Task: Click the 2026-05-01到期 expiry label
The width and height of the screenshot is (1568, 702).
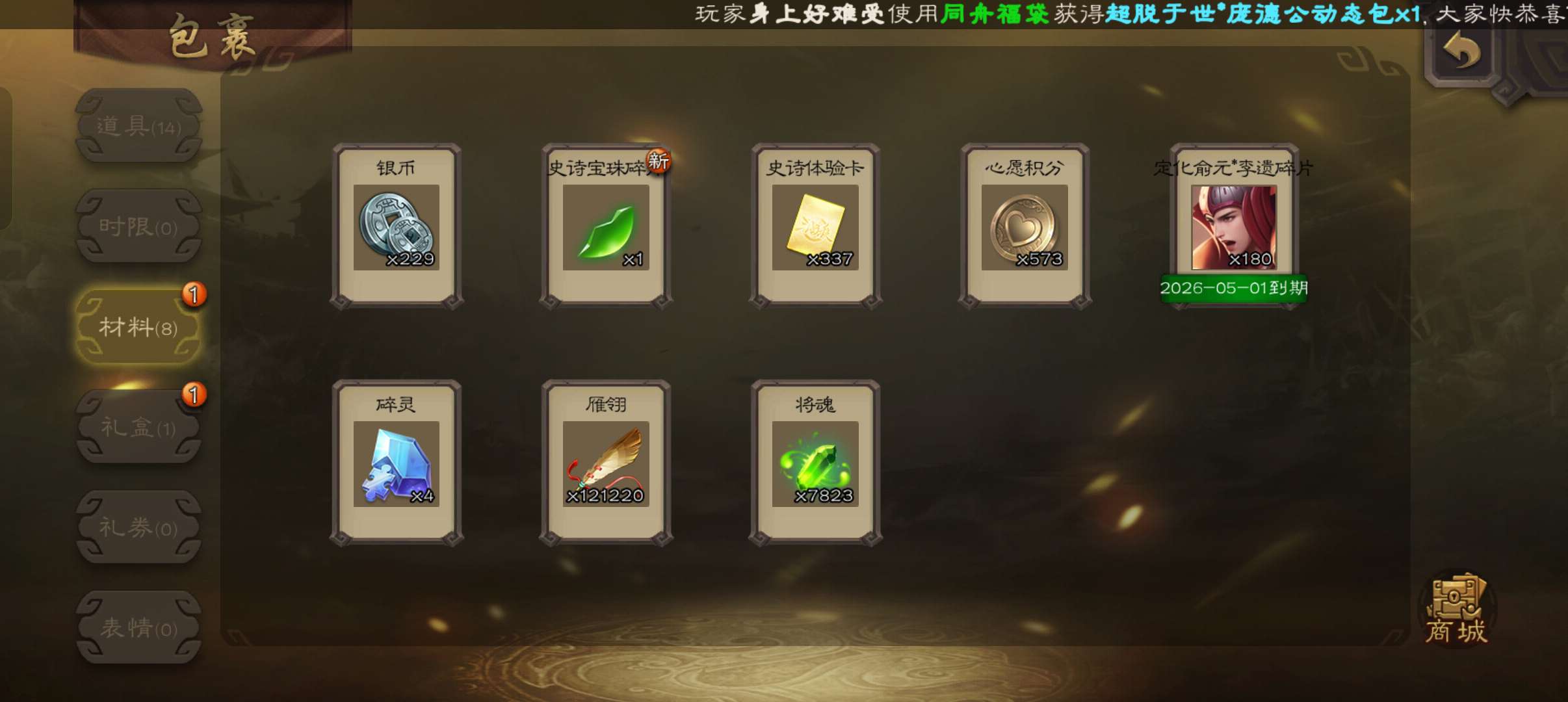Action: pyautogui.click(x=1234, y=288)
